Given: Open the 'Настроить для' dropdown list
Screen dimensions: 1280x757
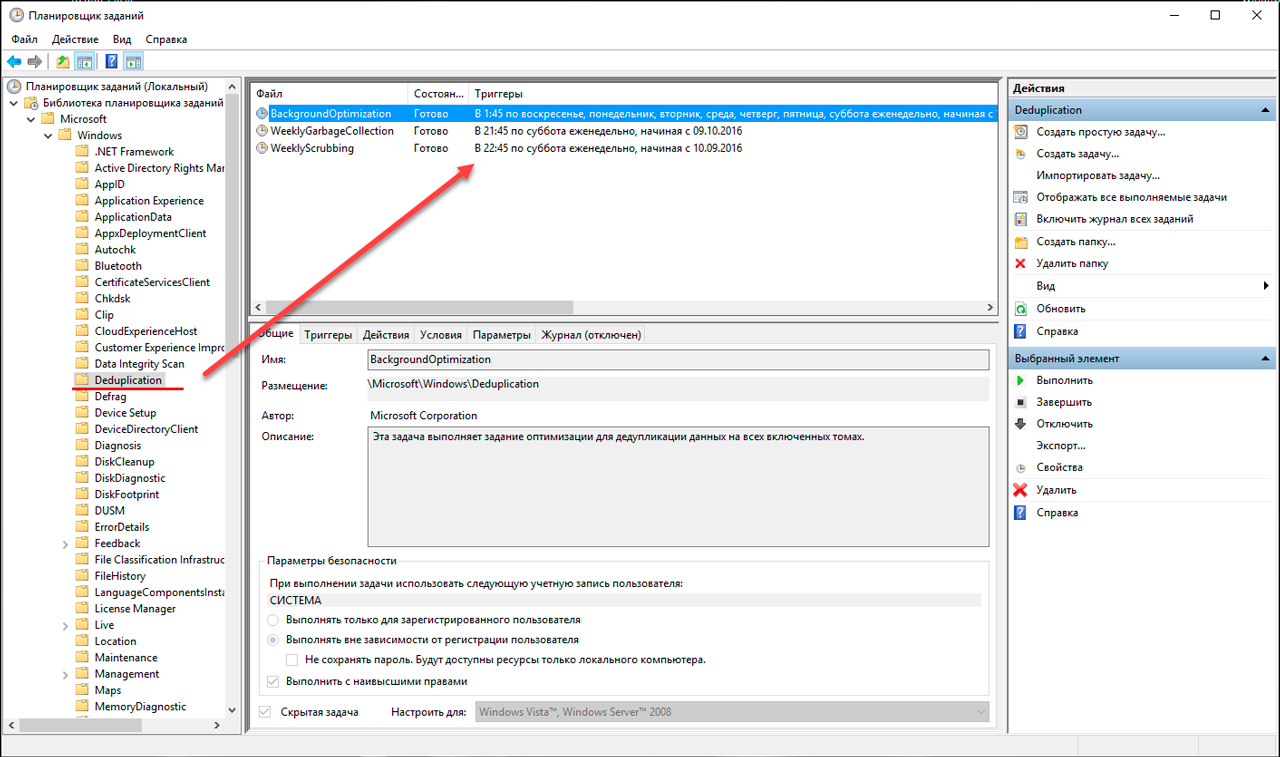Looking at the screenshot, I should click(x=979, y=712).
